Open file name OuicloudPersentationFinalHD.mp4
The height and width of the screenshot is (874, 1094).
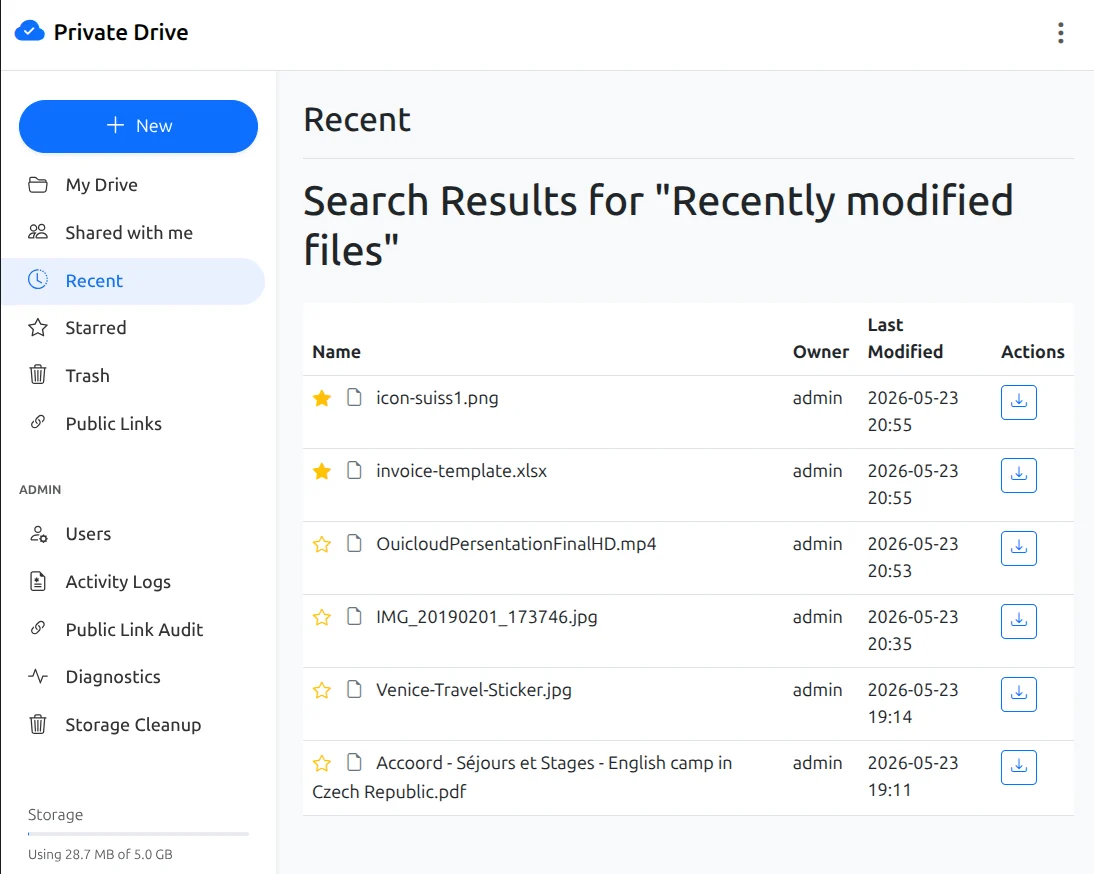point(516,544)
